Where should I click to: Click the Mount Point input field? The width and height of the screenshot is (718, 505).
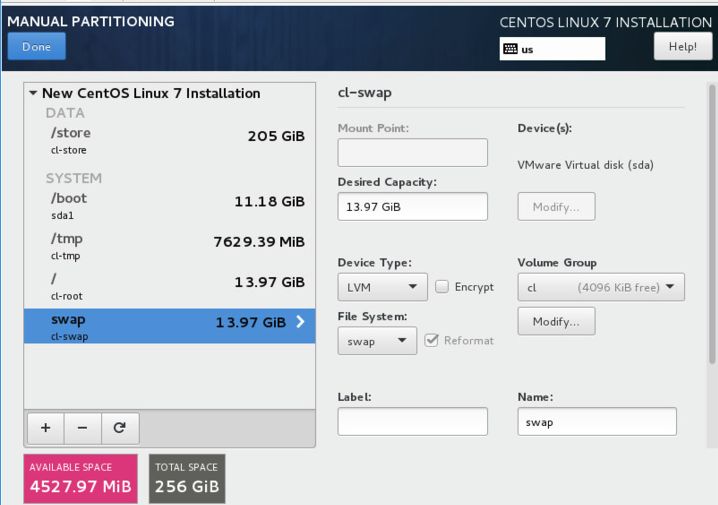(413, 152)
